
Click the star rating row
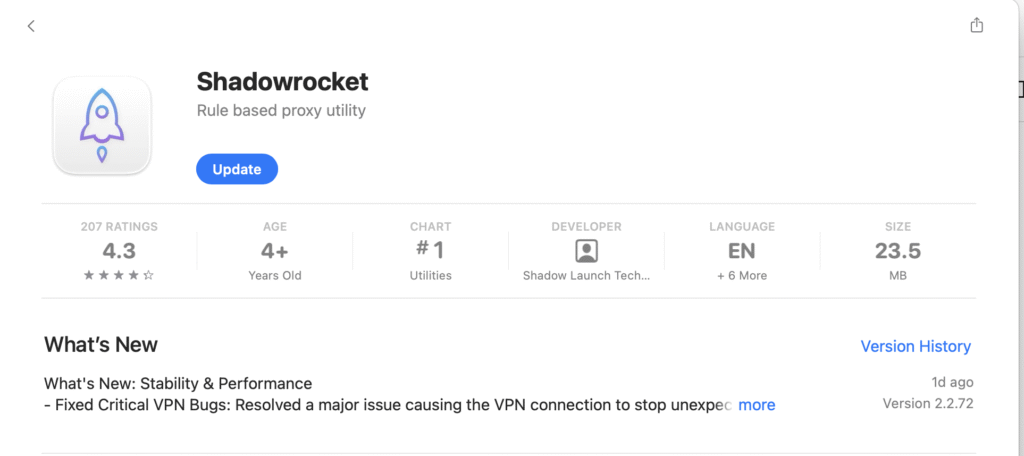119,275
